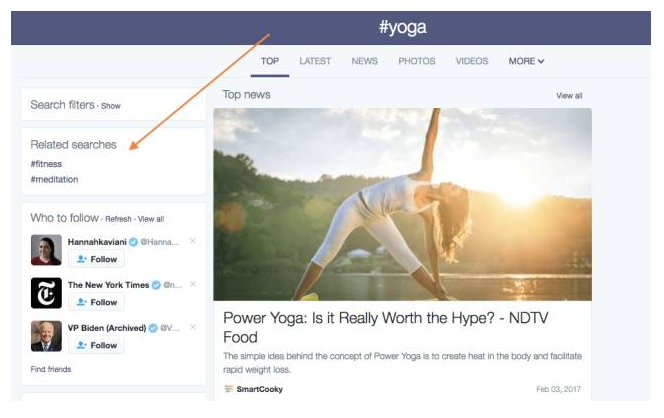Follow The New York Times
This screenshot has height=418, width=664.
pyautogui.click(x=96, y=302)
